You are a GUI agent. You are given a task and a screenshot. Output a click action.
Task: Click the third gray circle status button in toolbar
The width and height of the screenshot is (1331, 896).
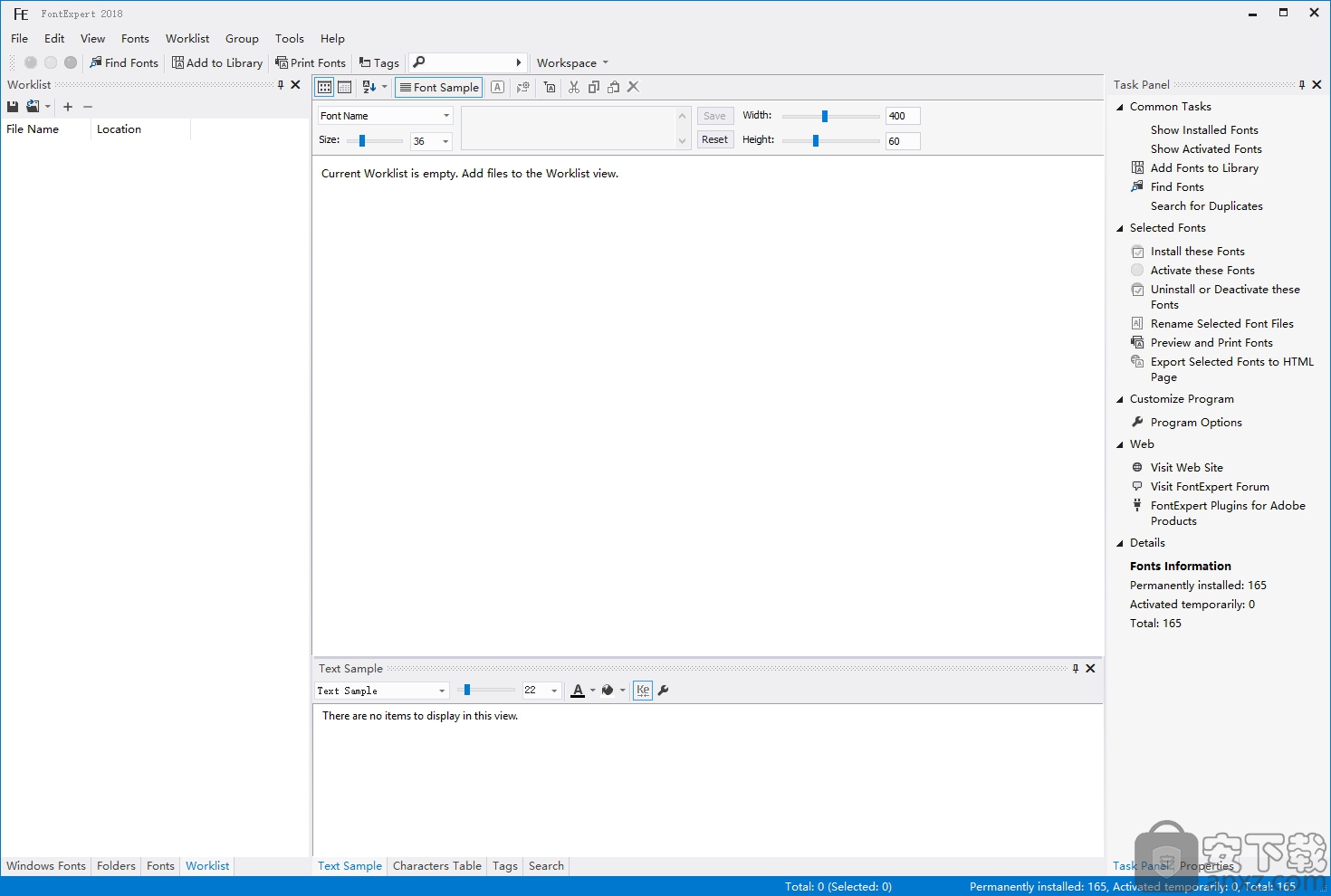(x=71, y=62)
